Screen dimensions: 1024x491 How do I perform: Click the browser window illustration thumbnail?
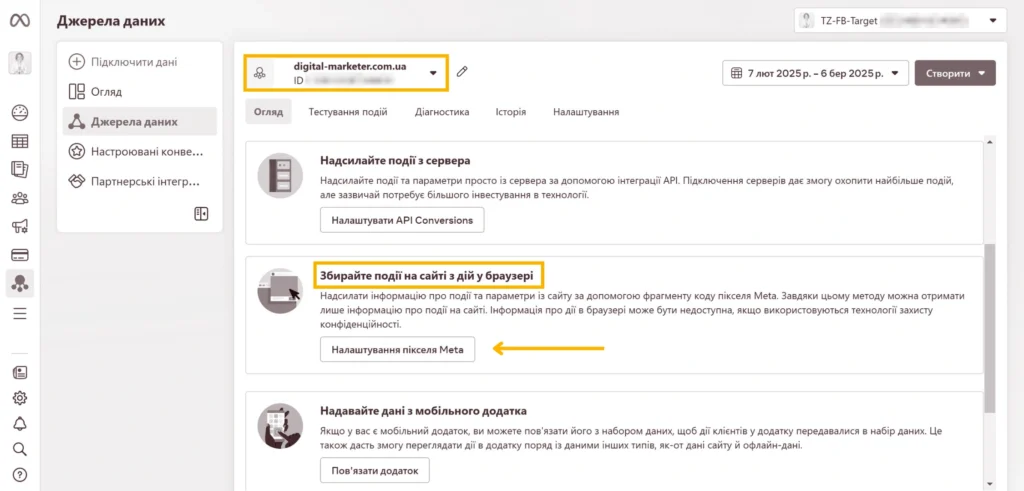(x=280, y=290)
